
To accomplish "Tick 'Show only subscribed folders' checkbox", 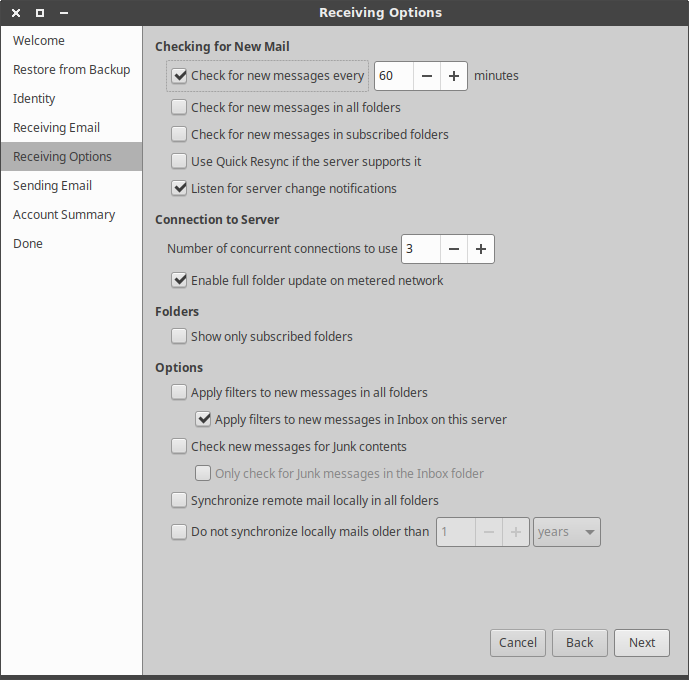I will point(180,337).
